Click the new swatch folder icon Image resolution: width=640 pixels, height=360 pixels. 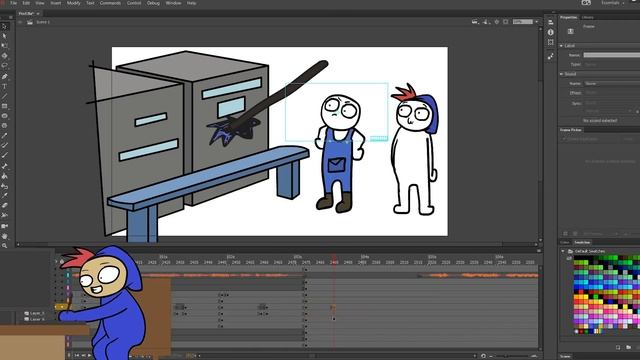629,347
